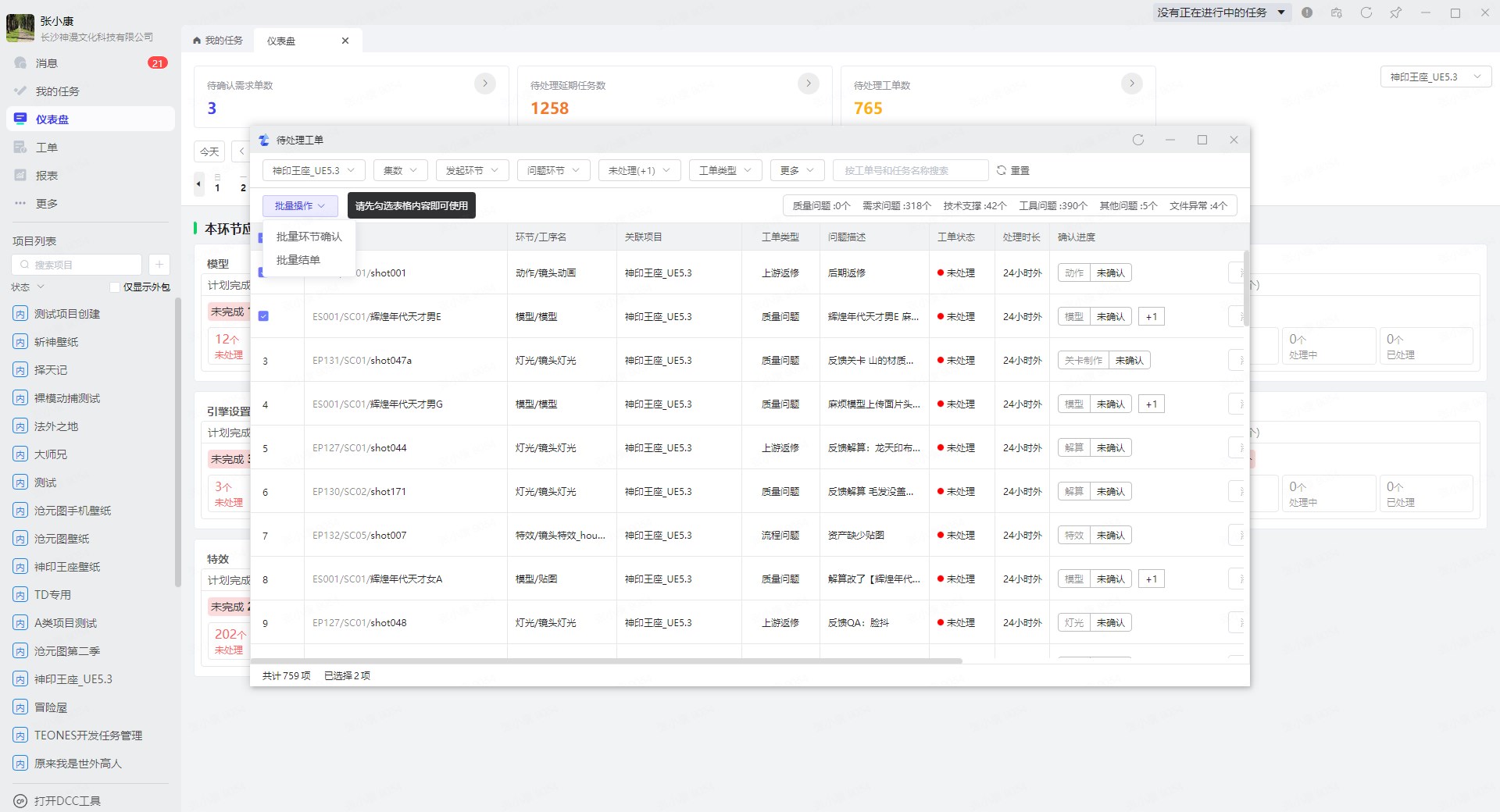The width and height of the screenshot is (1500, 812).
Task: Click EP131/SC01/shot047a cell
Action: [x=406, y=361]
